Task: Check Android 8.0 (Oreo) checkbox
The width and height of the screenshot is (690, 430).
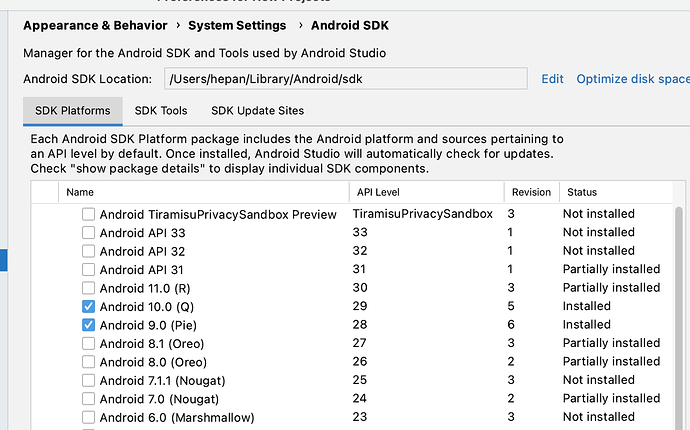Action: click(89, 362)
